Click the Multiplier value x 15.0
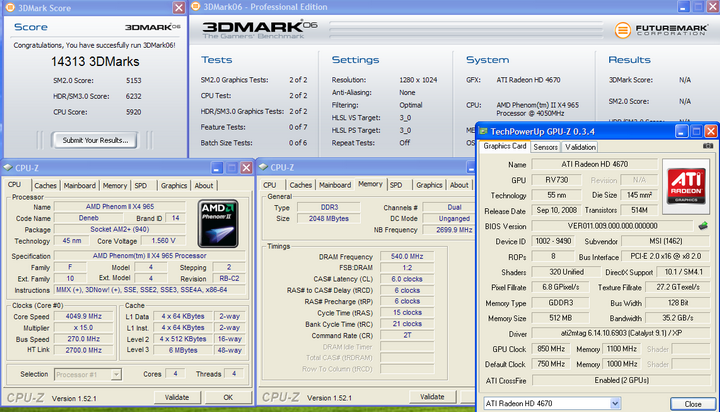The width and height of the screenshot is (720, 412). coord(83,328)
